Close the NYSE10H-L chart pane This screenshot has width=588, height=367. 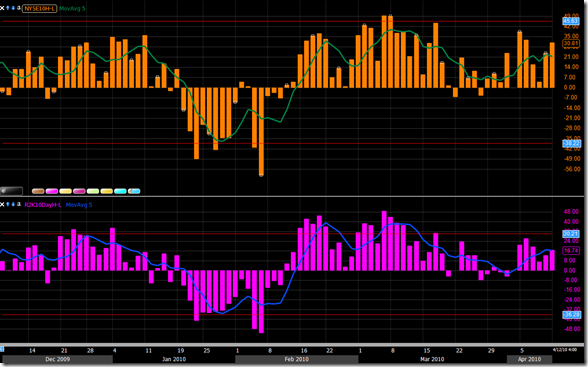pyautogui.click(x=2, y=8)
